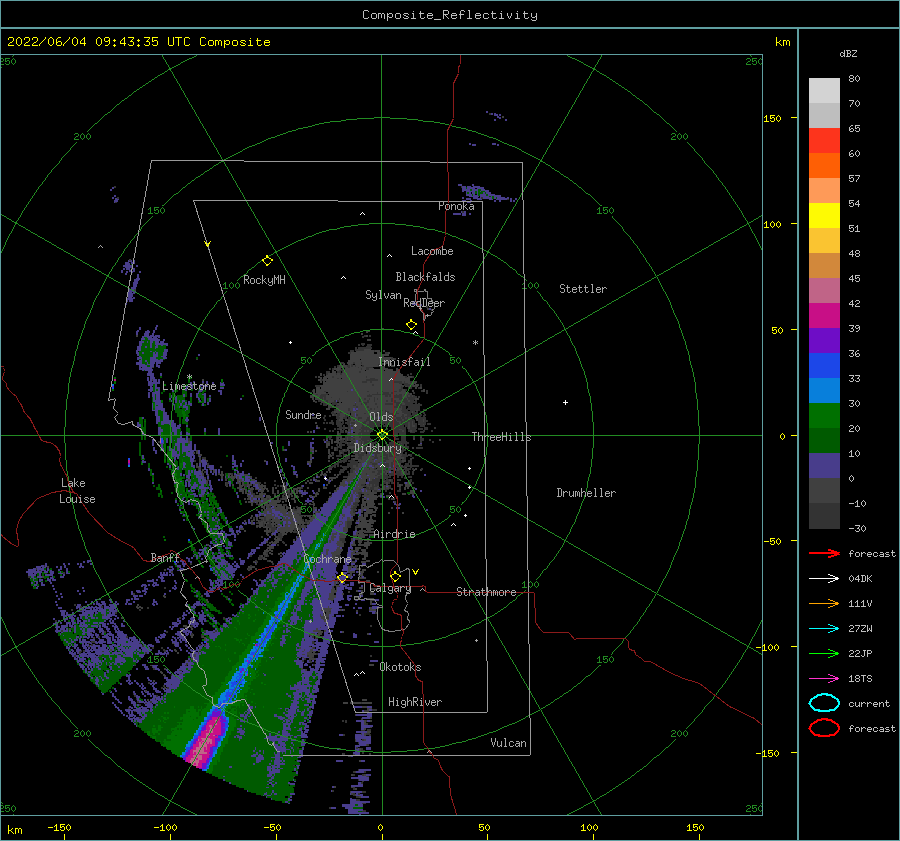Select the red 60–65 dBZ color swatch
This screenshot has height=841, width=900.
point(824,141)
